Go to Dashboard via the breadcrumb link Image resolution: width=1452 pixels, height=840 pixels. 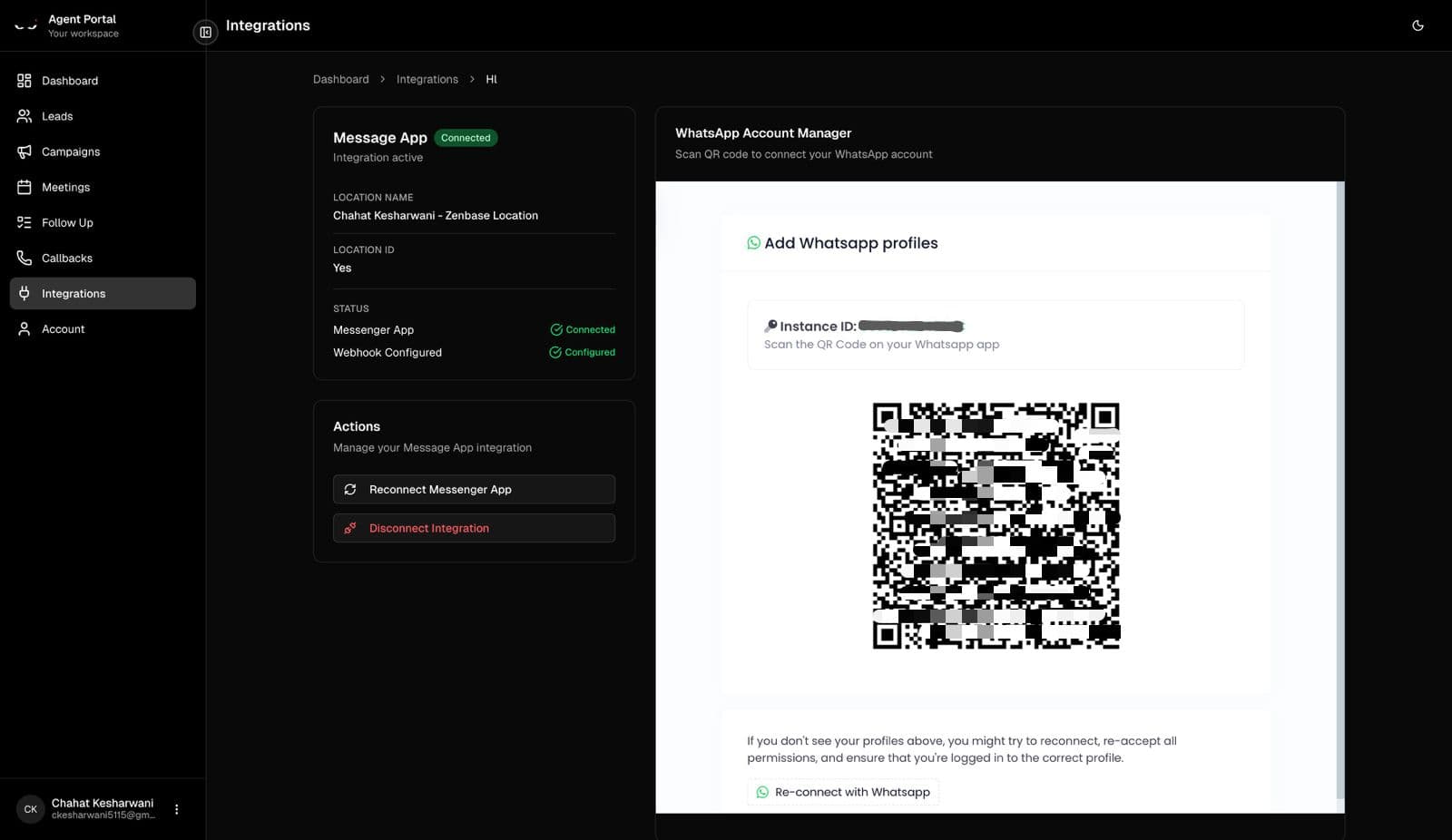coord(341,79)
